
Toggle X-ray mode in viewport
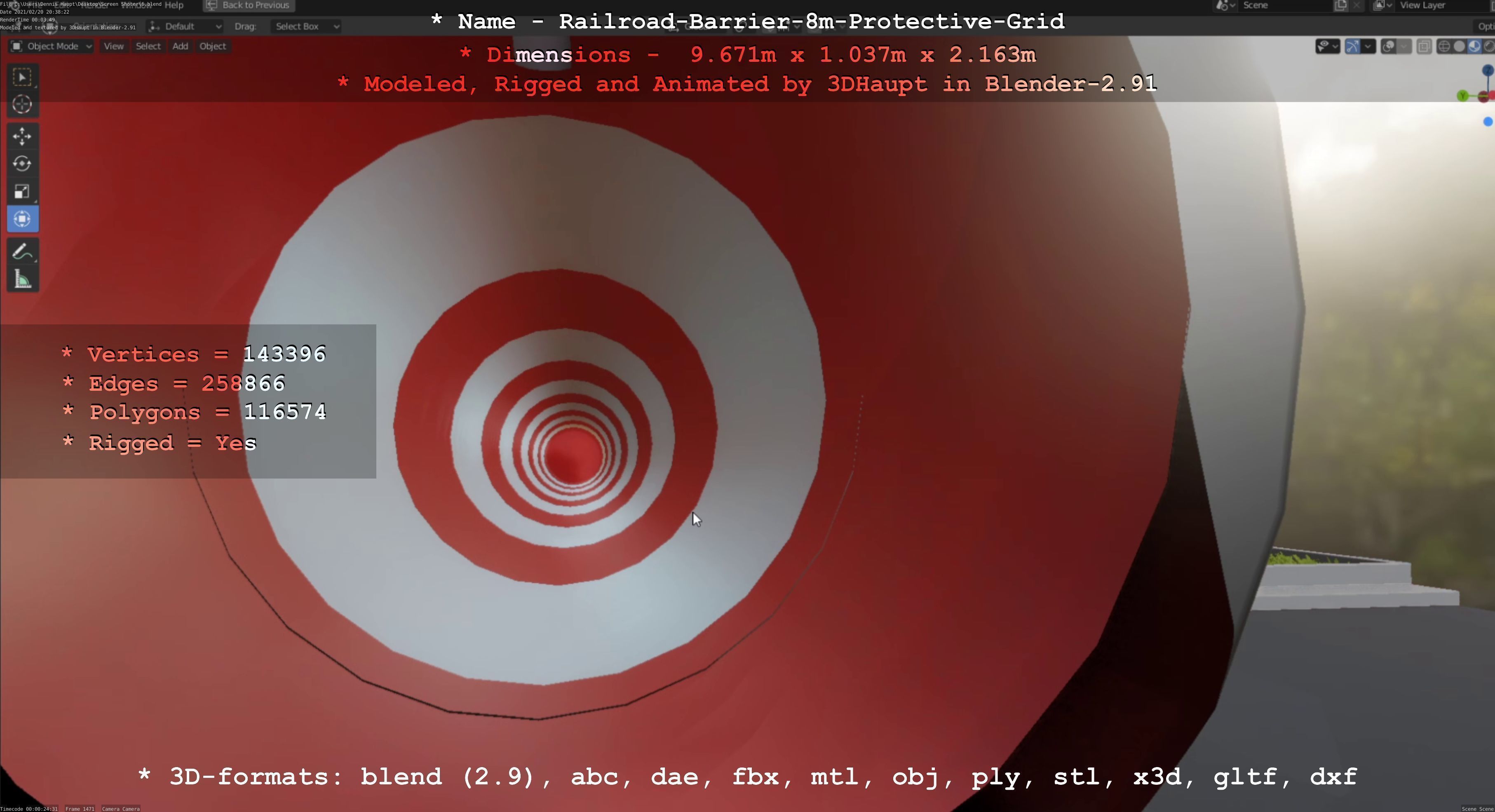click(1424, 47)
